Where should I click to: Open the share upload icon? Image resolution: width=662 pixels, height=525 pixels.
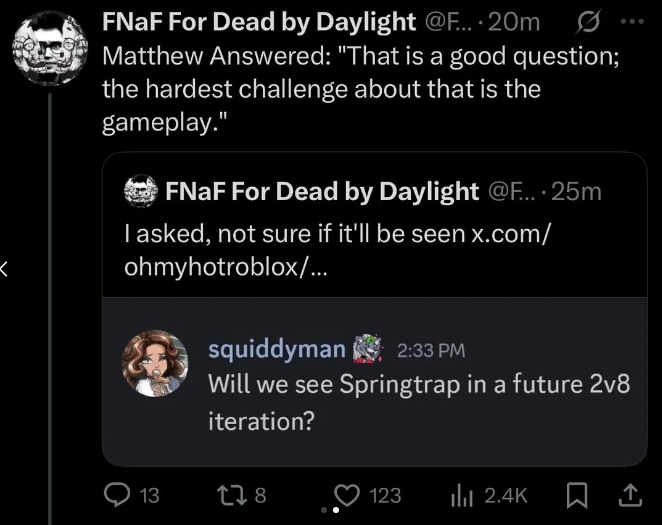coord(630,495)
